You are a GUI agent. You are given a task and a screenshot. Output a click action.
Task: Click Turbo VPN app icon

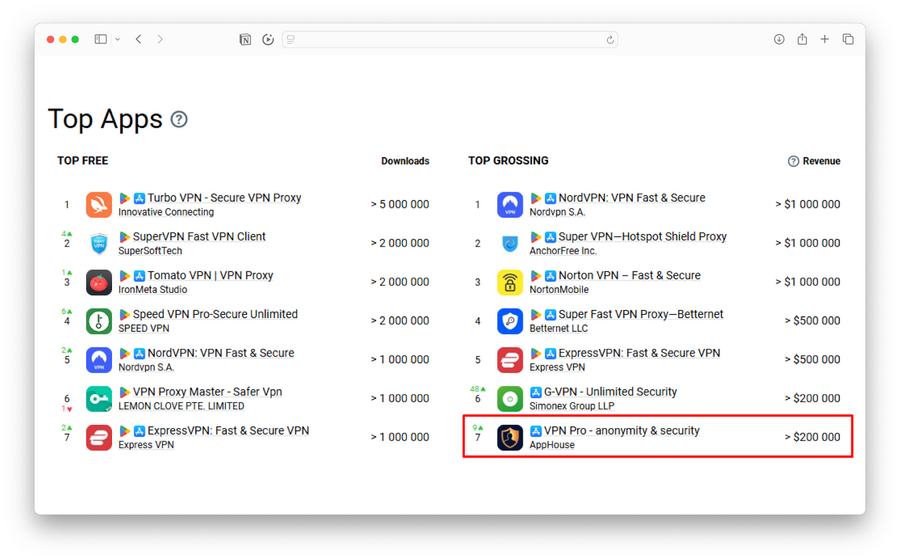click(x=99, y=205)
